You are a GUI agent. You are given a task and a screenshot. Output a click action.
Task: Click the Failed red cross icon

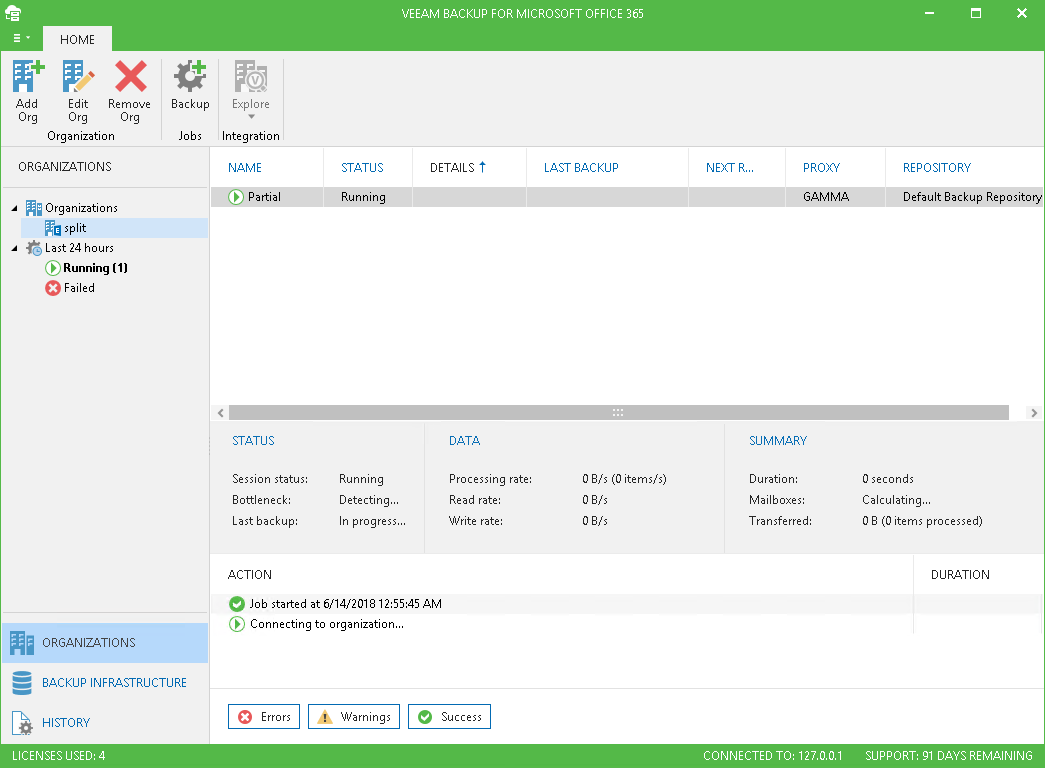pyautogui.click(x=53, y=288)
